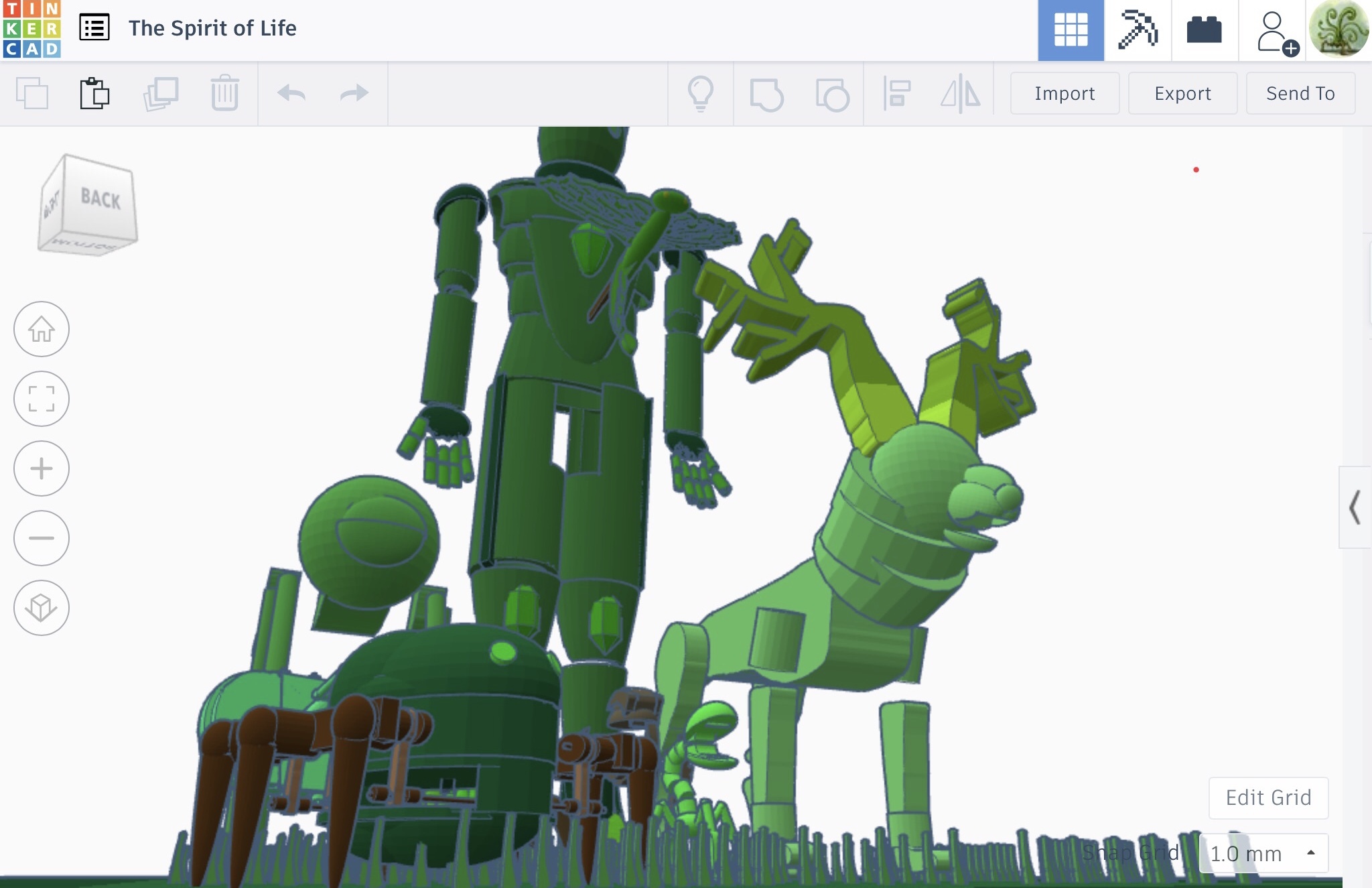Expand the collapsed shapes panel arrow
Screen dimensions: 1372x888
click(x=1355, y=507)
